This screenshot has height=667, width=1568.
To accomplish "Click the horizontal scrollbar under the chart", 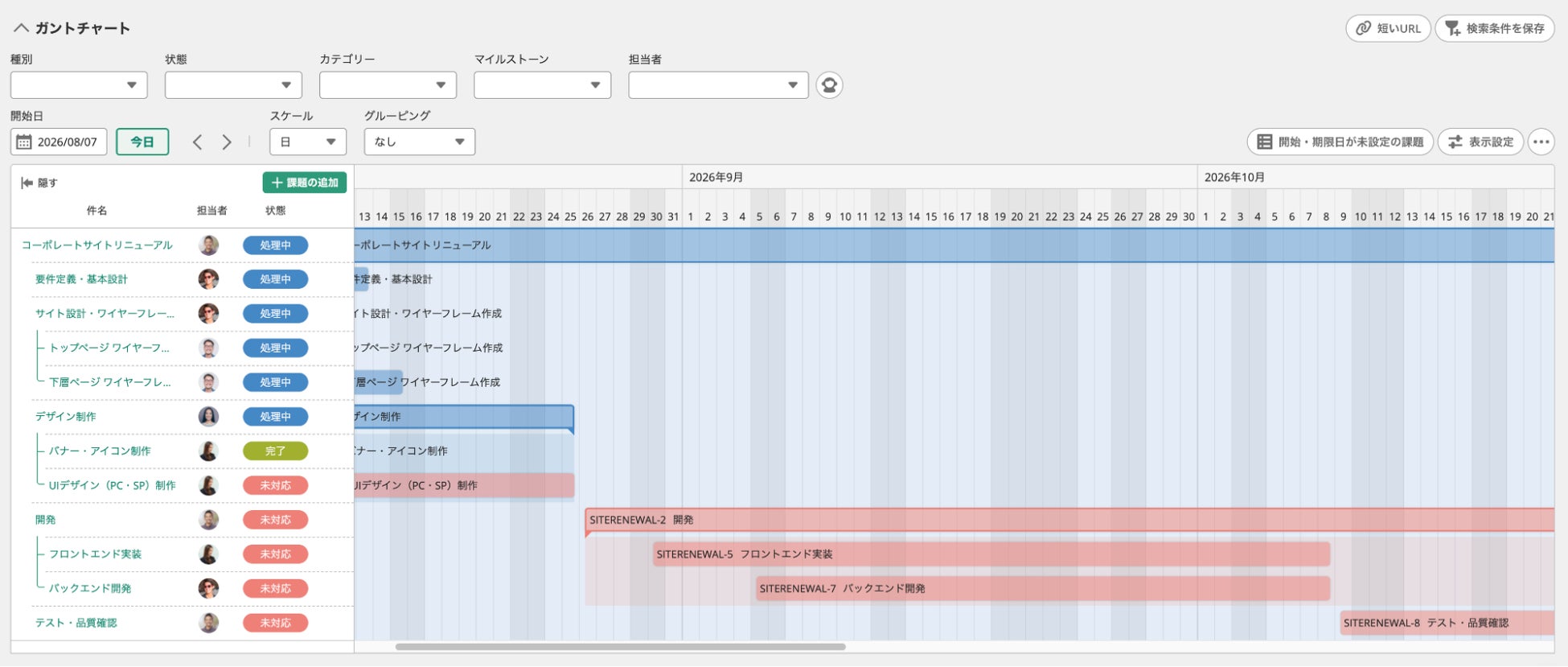I will (620, 647).
